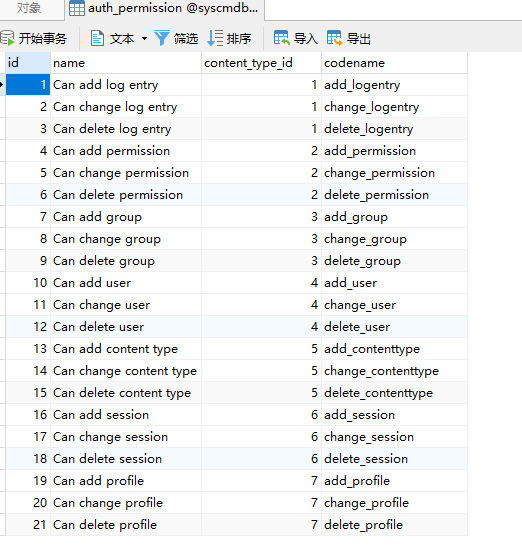Screen dimensions: 522x553
Task: Click the add_contenttype codename cell
Action: click(x=394, y=348)
